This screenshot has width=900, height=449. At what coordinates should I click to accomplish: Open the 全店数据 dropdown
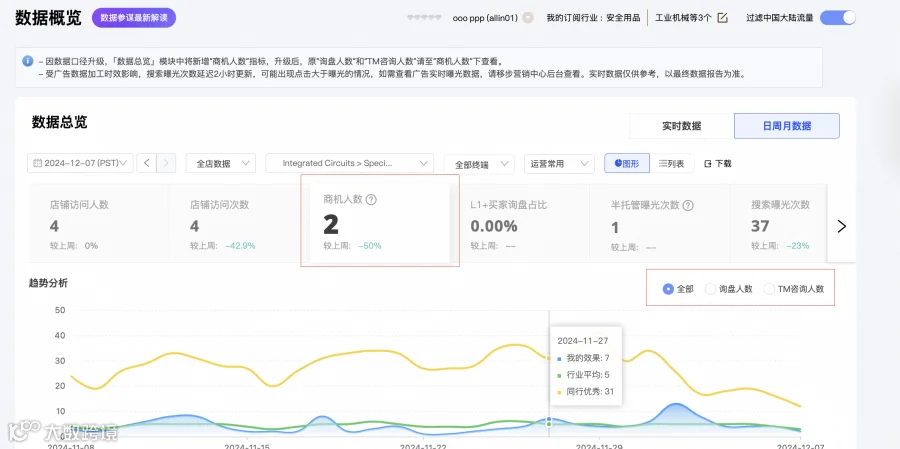[x=221, y=163]
